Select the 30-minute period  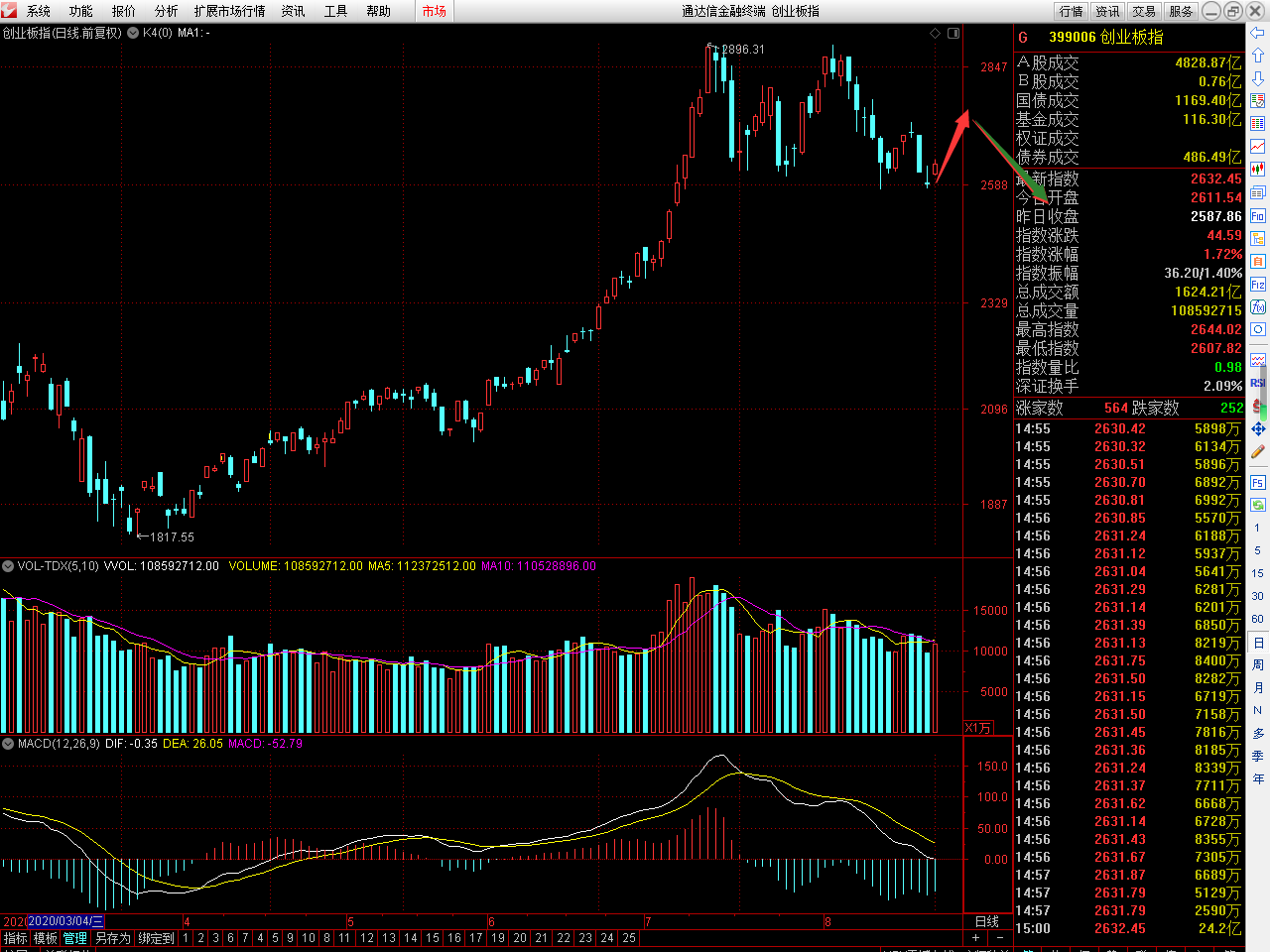[1257, 596]
